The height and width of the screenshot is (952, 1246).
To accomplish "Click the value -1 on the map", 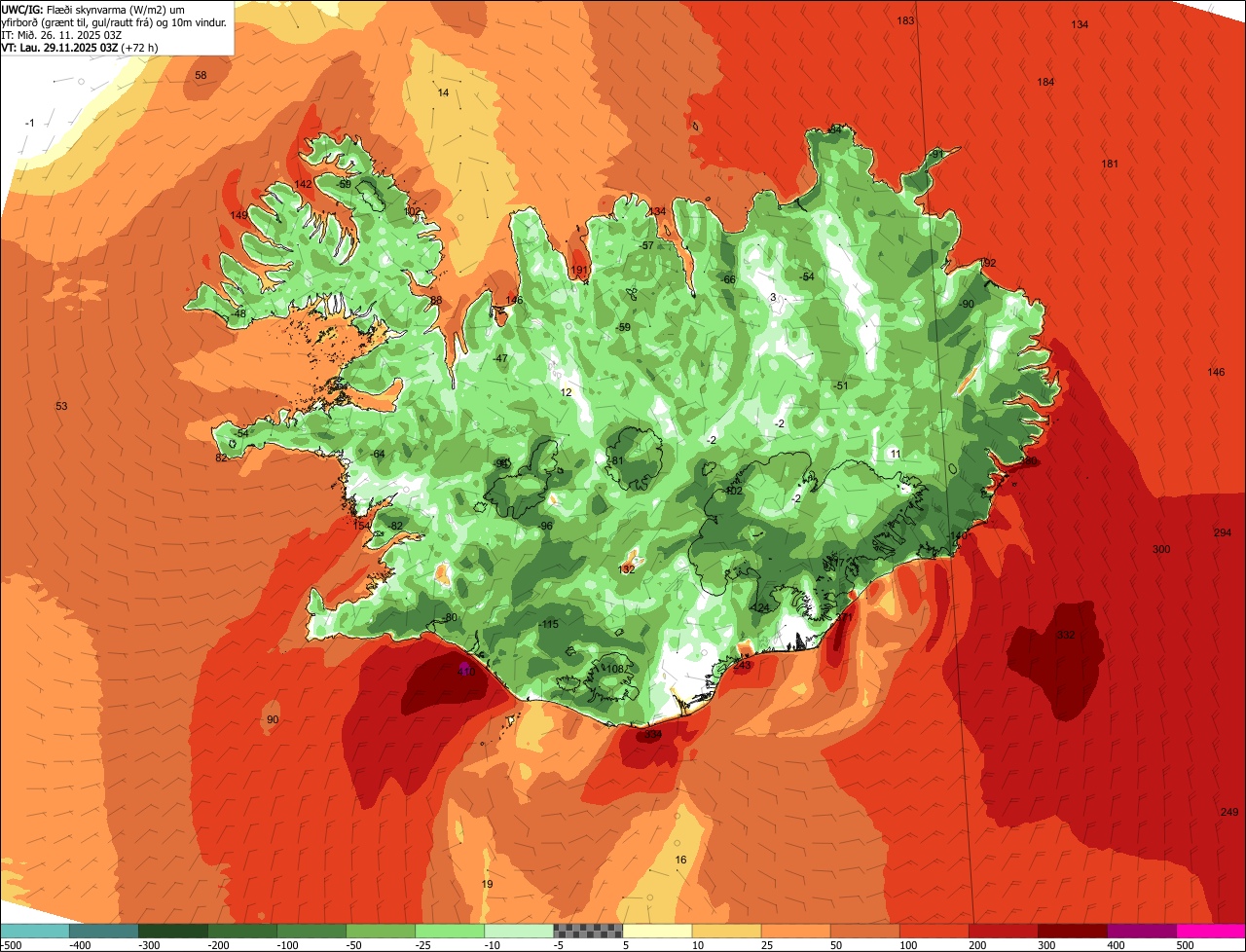I will [x=29, y=123].
